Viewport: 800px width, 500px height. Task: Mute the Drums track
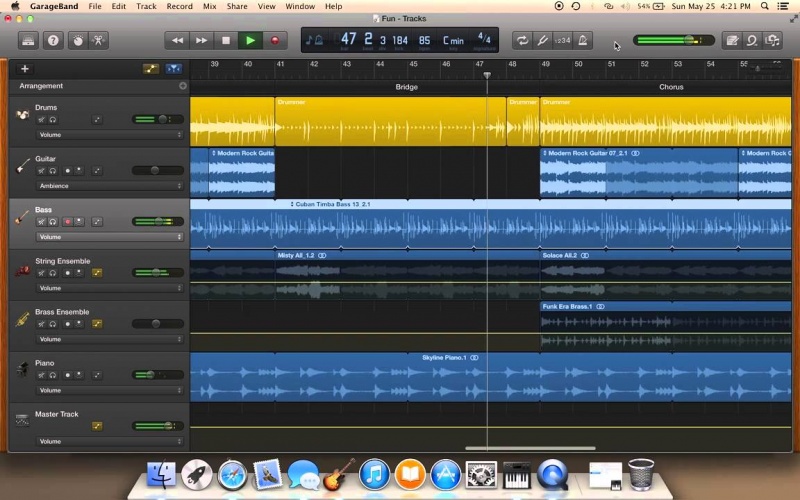[x=42, y=119]
